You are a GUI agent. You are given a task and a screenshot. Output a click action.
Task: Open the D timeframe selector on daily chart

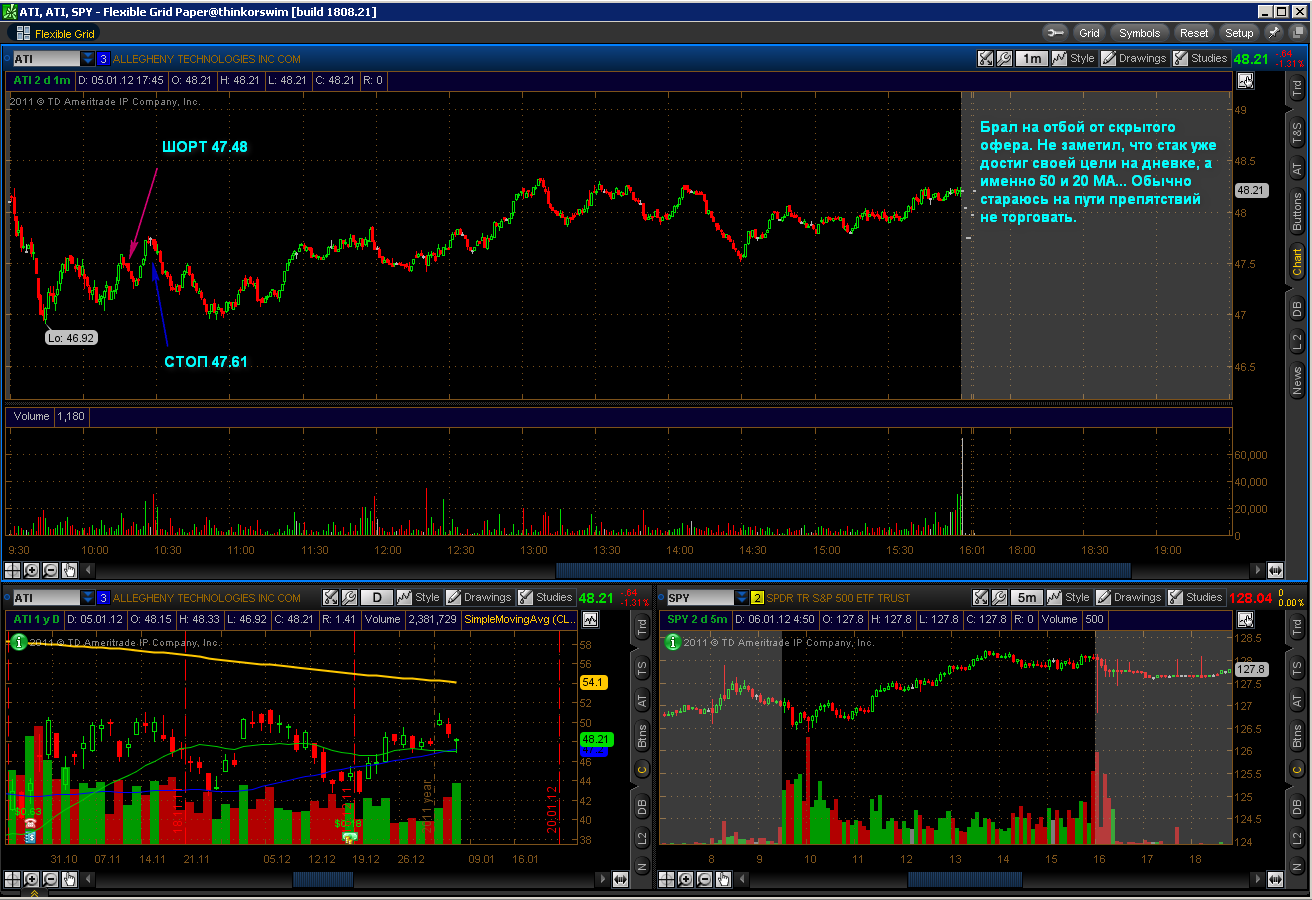pyautogui.click(x=376, y=598)
